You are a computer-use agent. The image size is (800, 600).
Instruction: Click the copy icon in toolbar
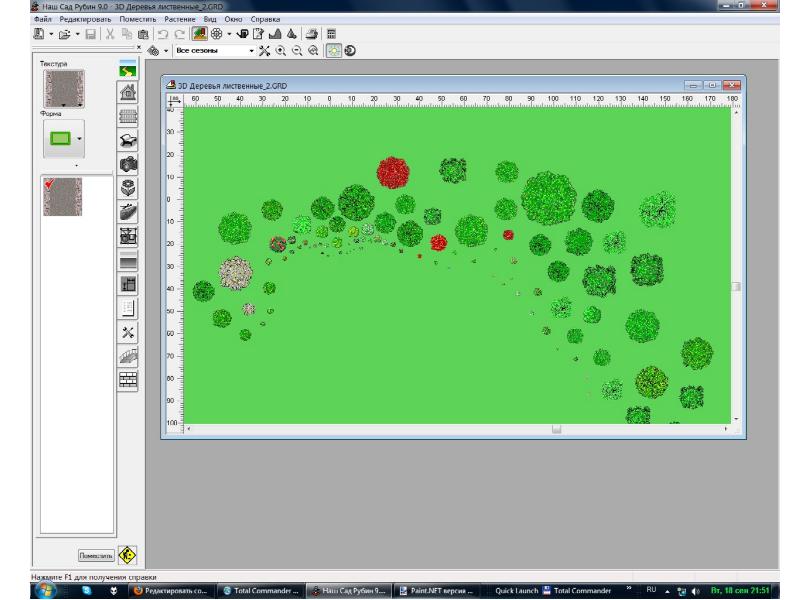point(127,34)
